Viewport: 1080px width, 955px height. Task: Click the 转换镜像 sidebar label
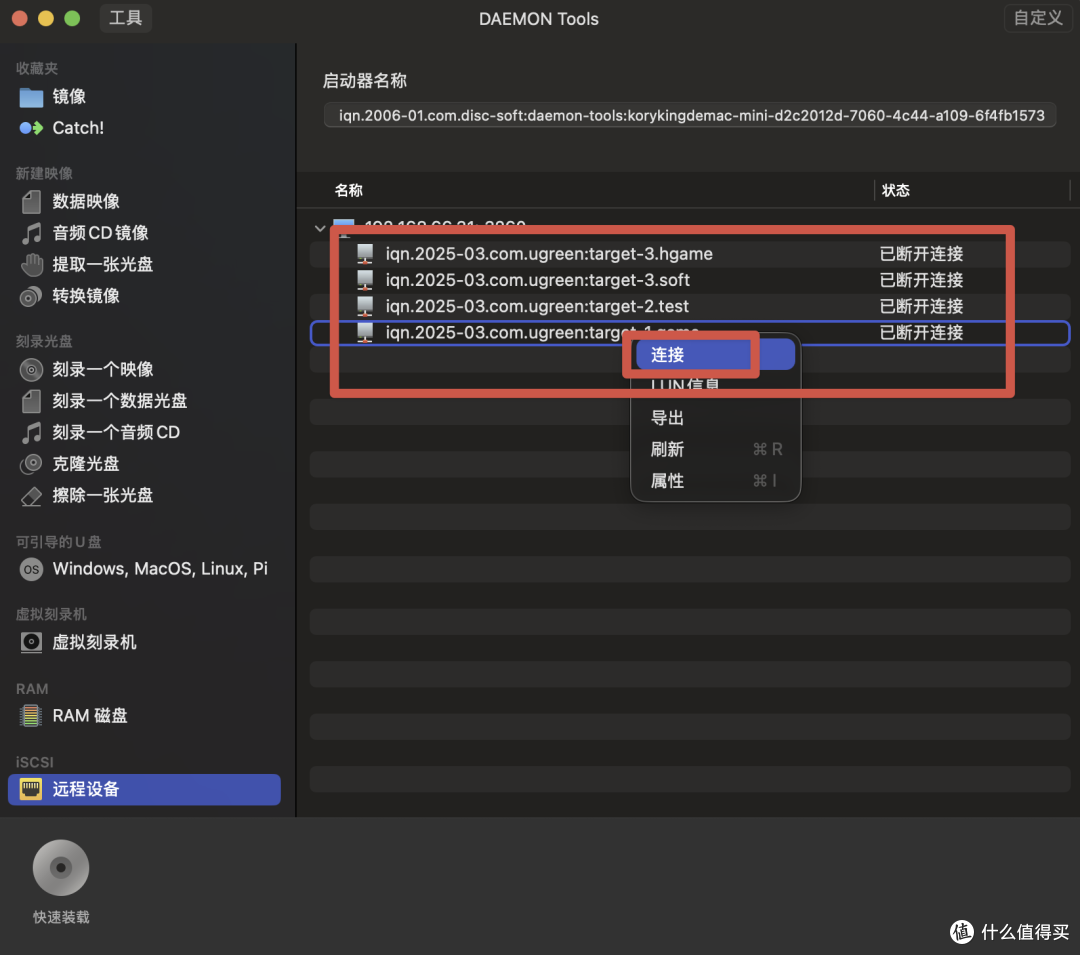[85, 296]
